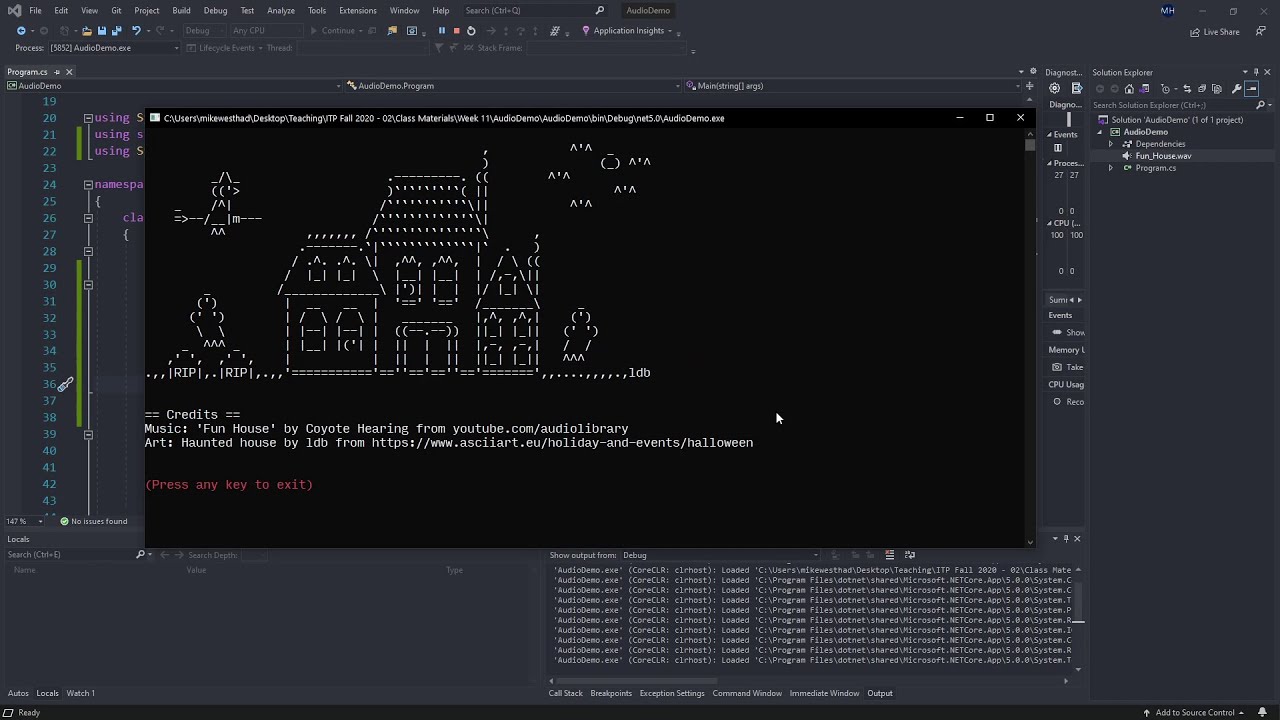Stop debugging with the red square
1280x720 pixels.
pyautogui.click(x=456, y=31)
